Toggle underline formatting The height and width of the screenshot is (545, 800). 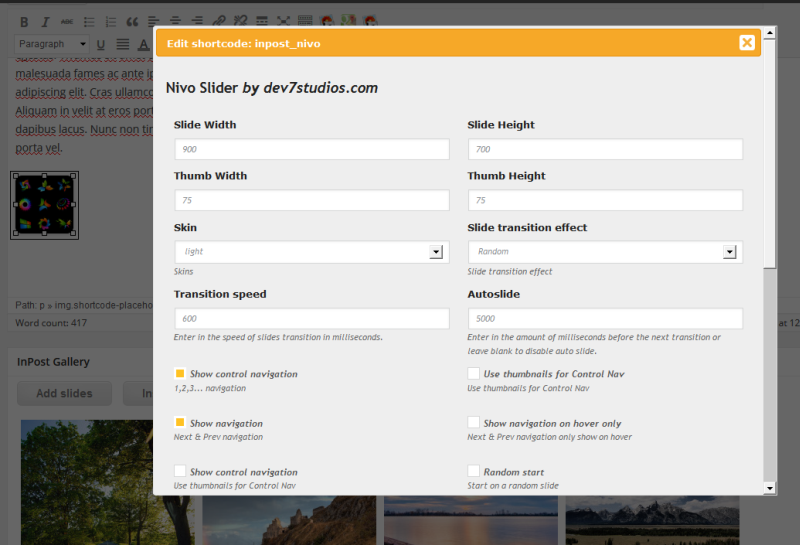tap(101, 45)
